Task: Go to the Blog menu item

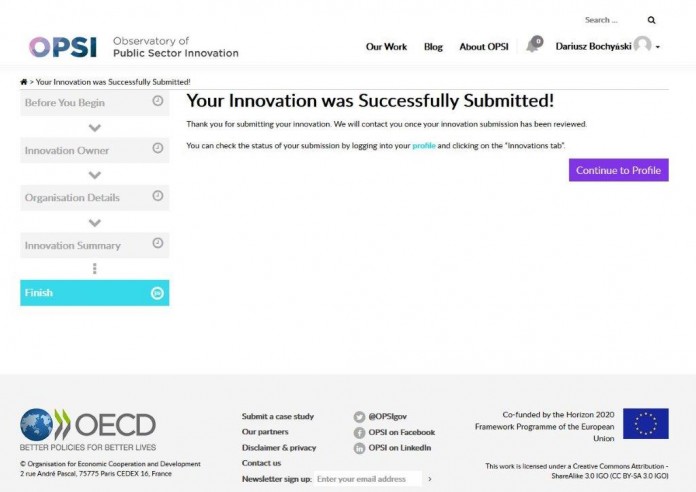Action: [433, 47]
